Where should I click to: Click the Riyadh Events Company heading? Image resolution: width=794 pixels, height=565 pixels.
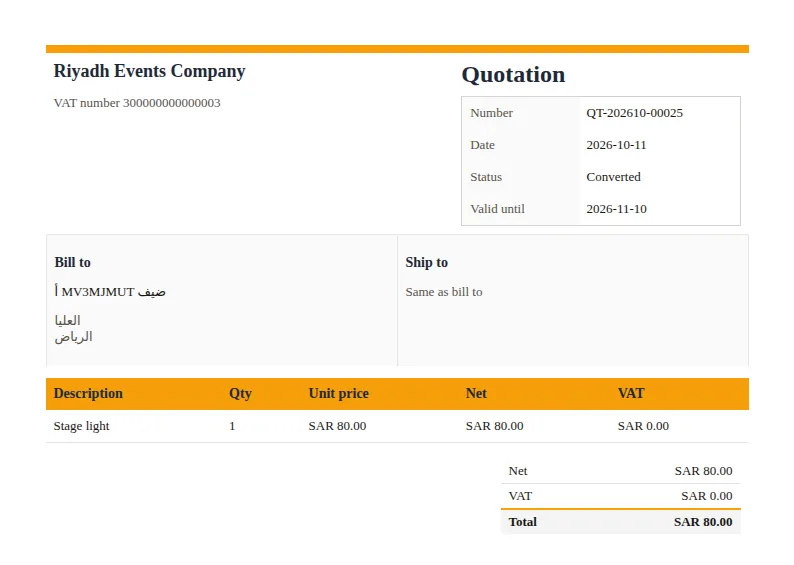point(149,71)
